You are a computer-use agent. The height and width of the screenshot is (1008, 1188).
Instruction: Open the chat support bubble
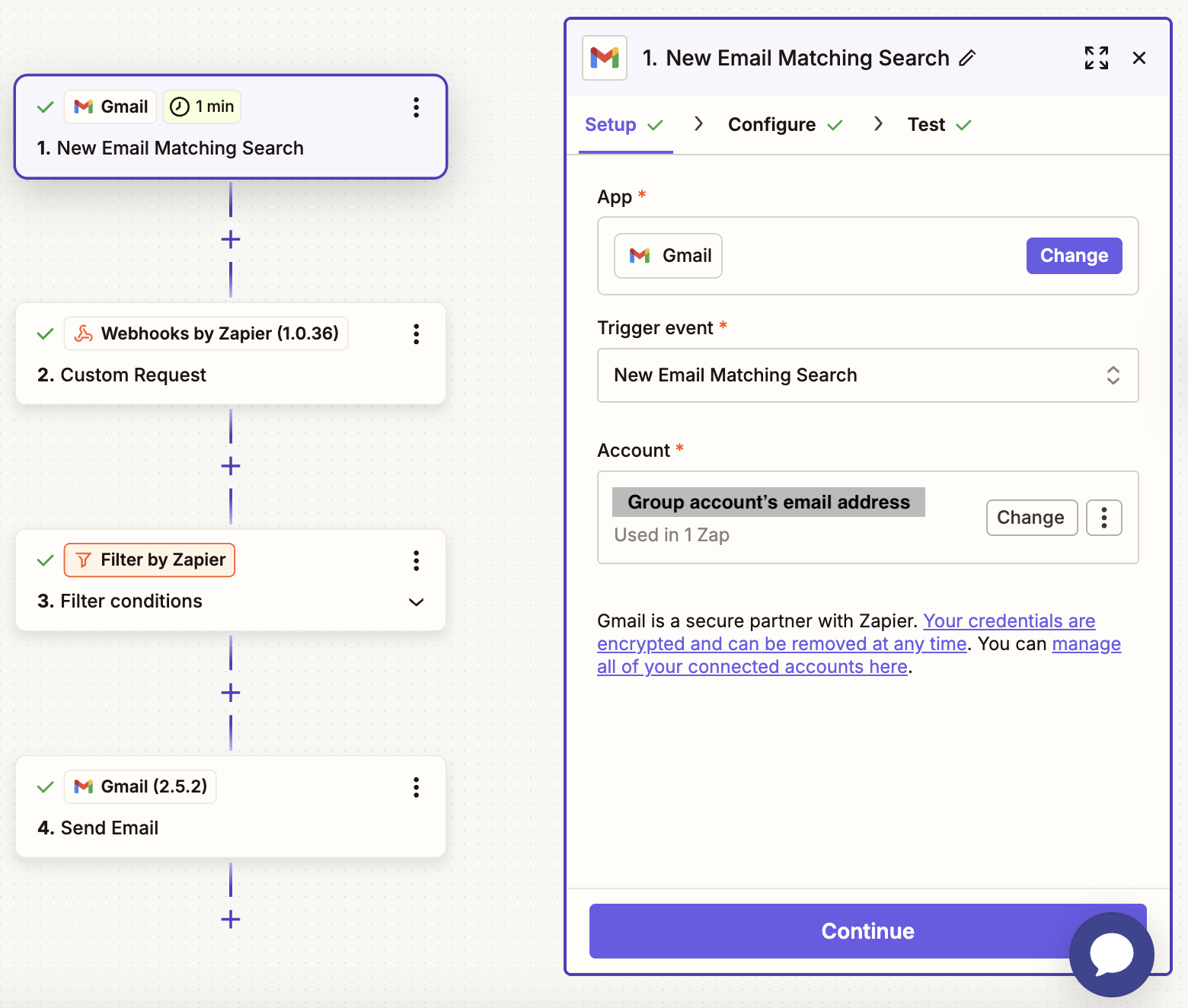click(1111, 954)
